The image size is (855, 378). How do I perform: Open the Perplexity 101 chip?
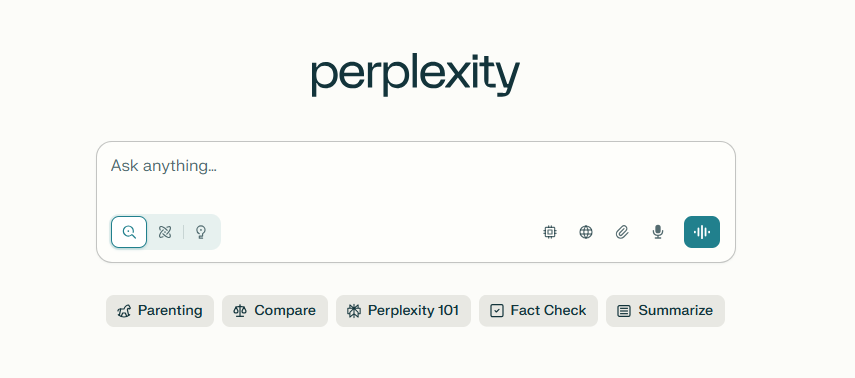click(403, 311)
